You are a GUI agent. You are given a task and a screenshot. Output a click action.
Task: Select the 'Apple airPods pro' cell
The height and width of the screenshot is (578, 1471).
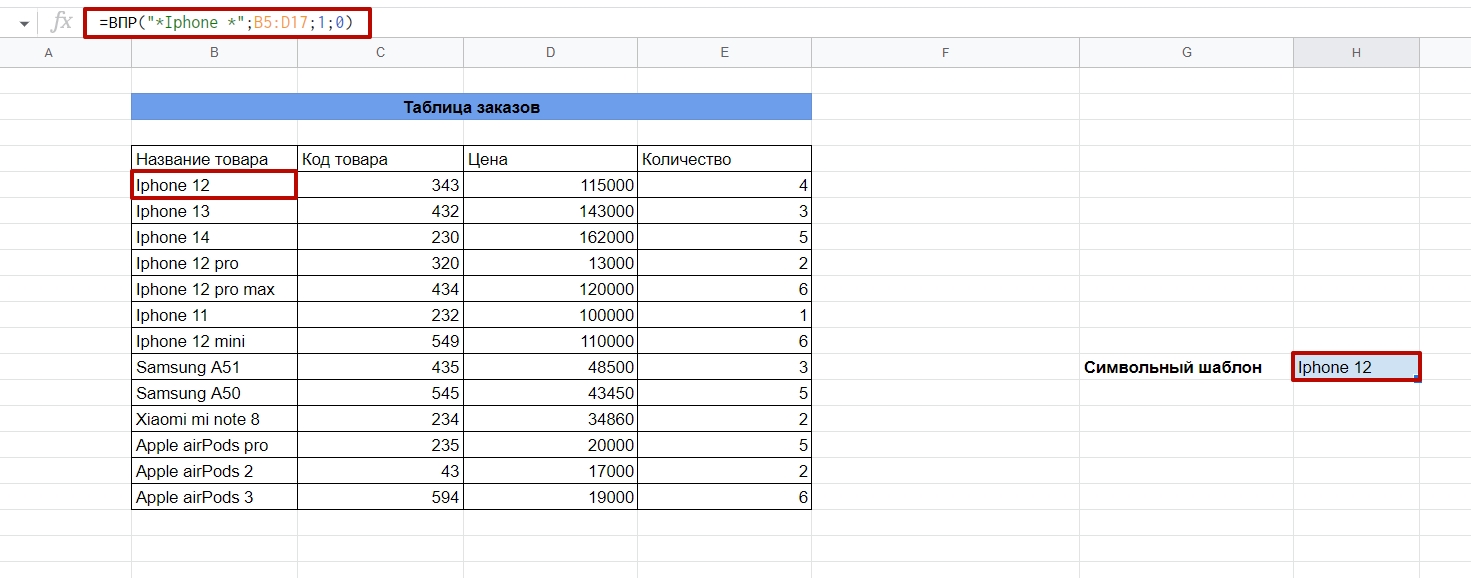(x=214, y=445)
